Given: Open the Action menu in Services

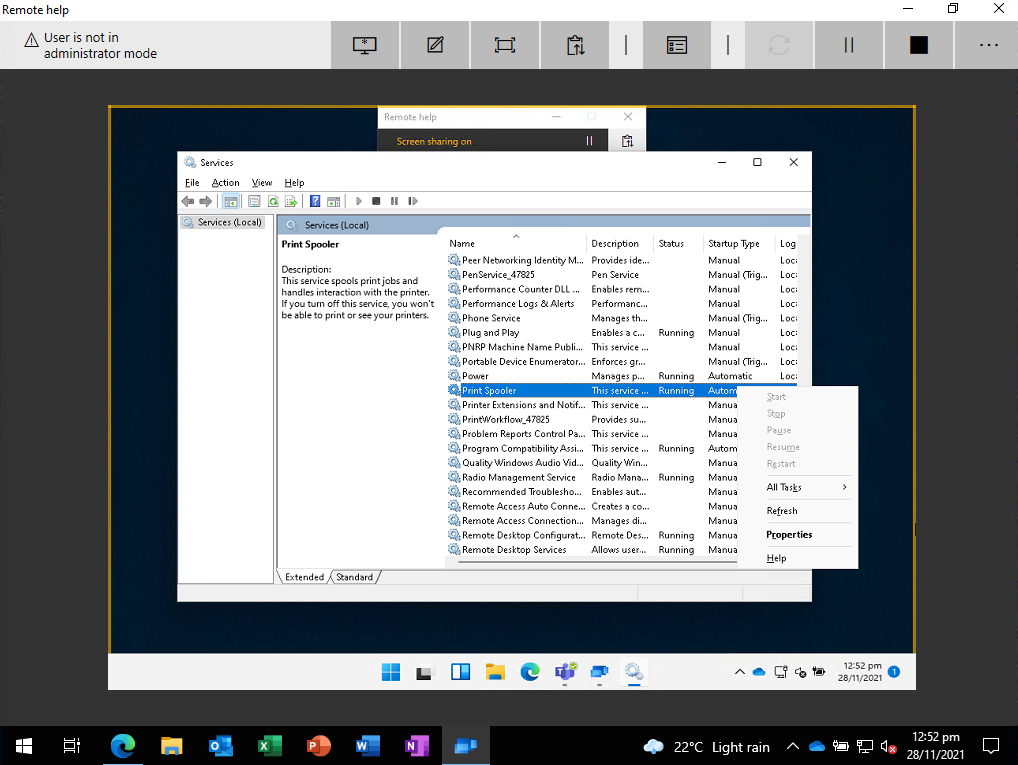Looking at the screenshot, I should [225, 182].
